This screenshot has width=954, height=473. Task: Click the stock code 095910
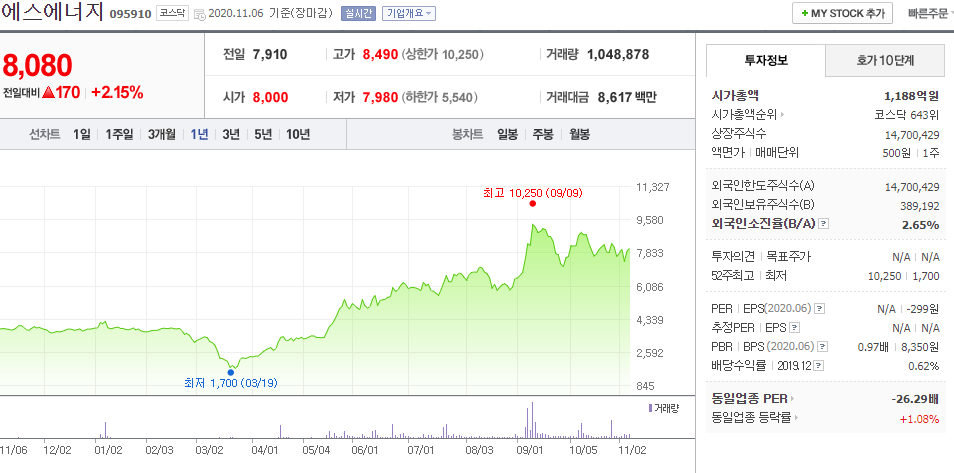pos(130,14)
